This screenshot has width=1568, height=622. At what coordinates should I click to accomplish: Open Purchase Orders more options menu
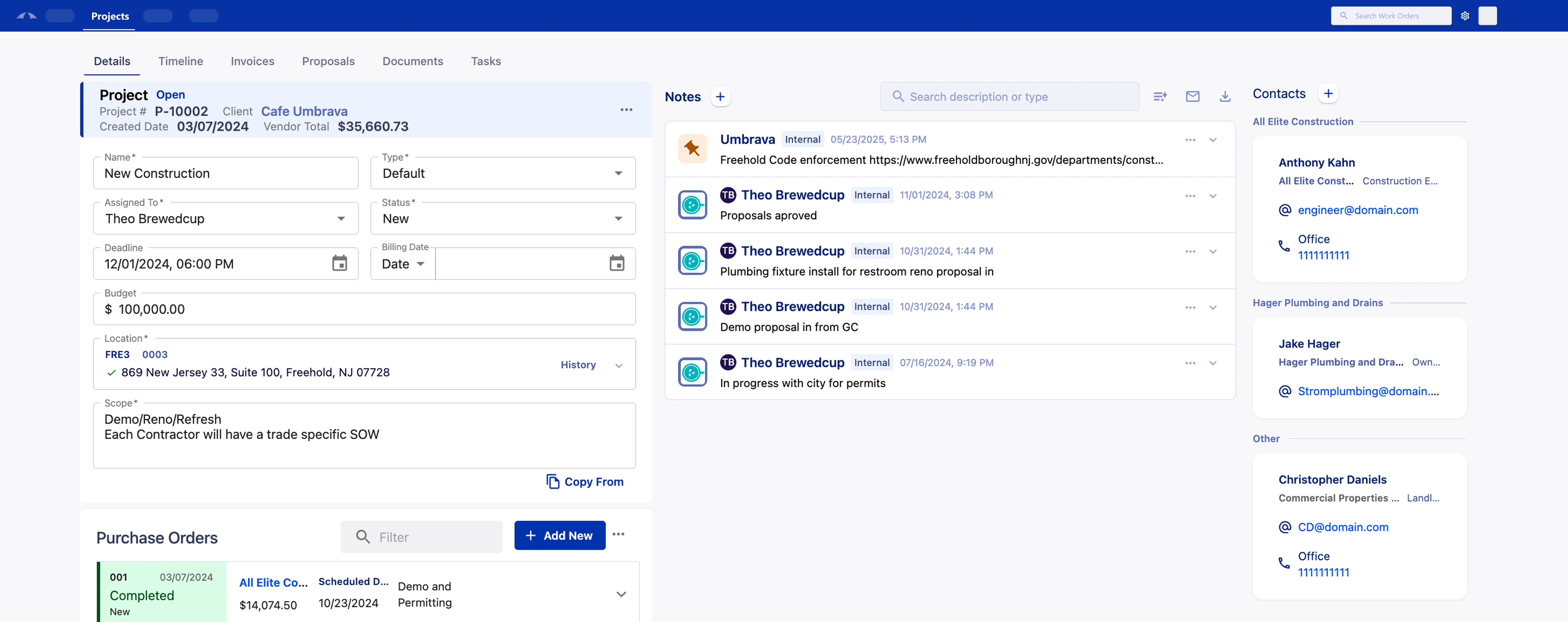[619, 534]
